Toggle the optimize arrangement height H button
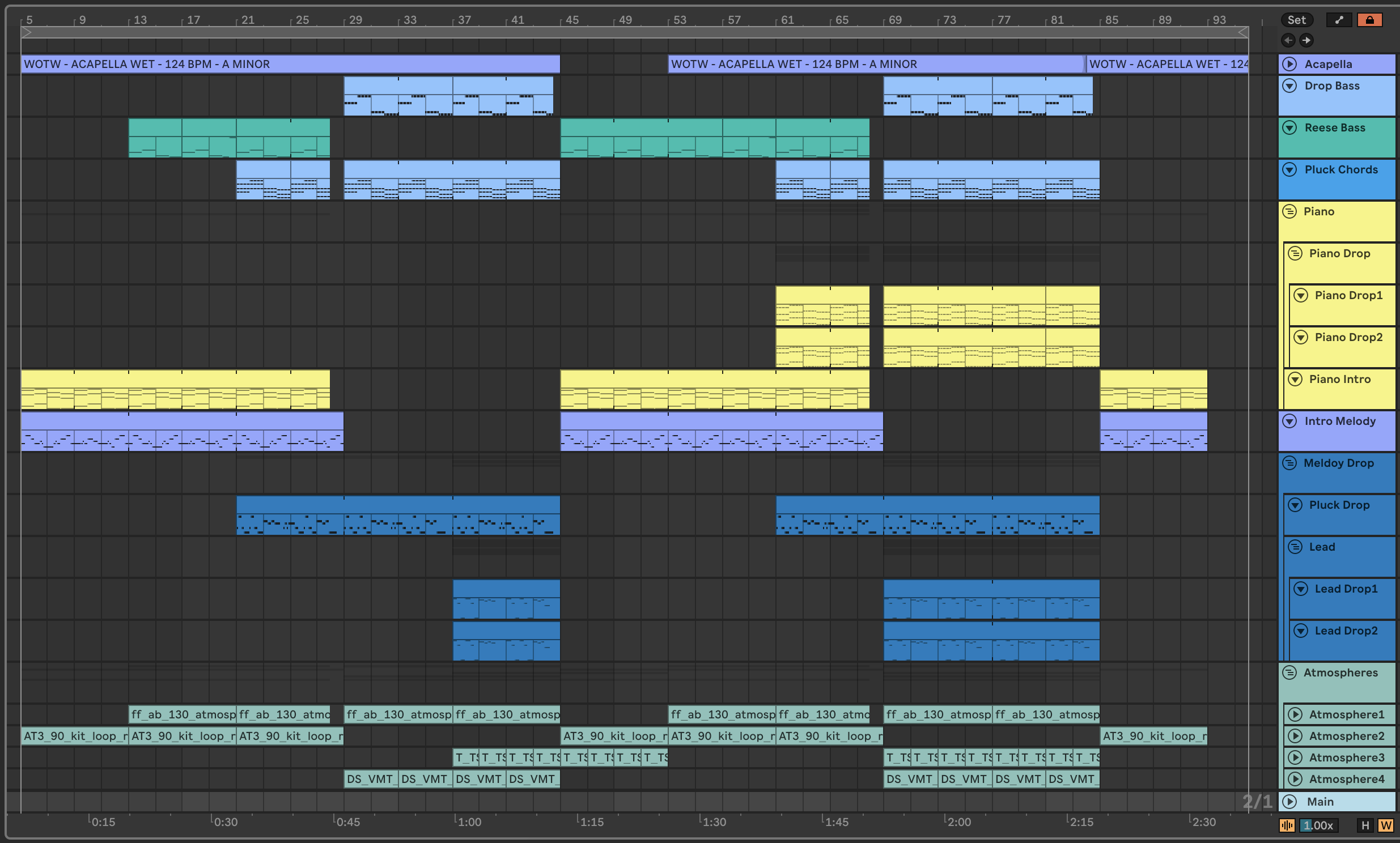Screen dimensions: 1400x843 coord(1365,825)
